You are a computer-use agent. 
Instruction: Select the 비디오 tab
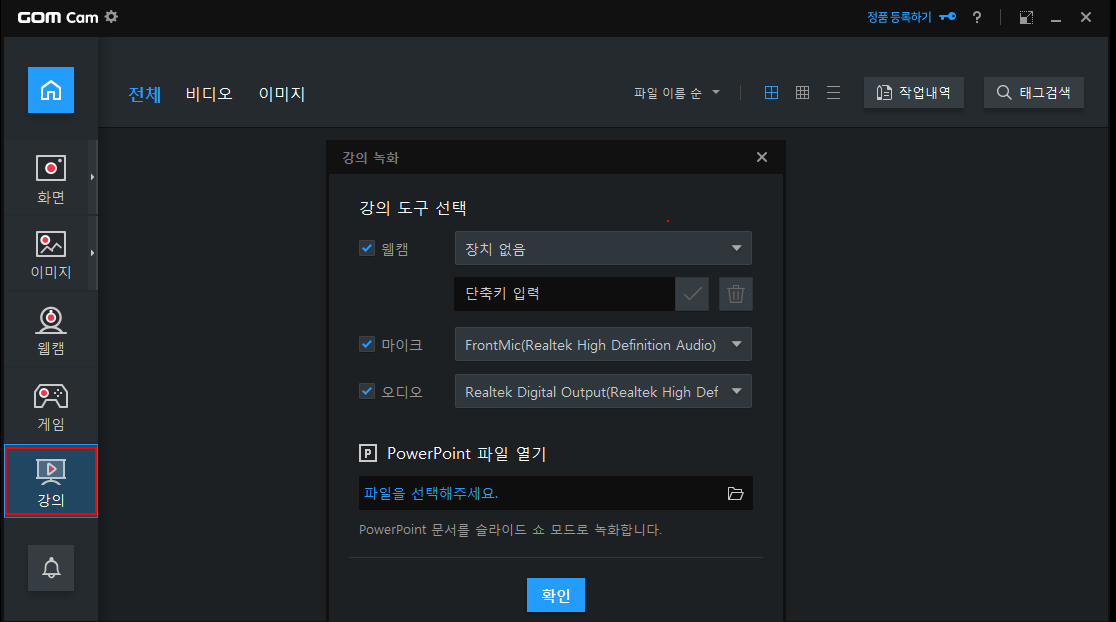pyautogui.click(x=209, y=94)
